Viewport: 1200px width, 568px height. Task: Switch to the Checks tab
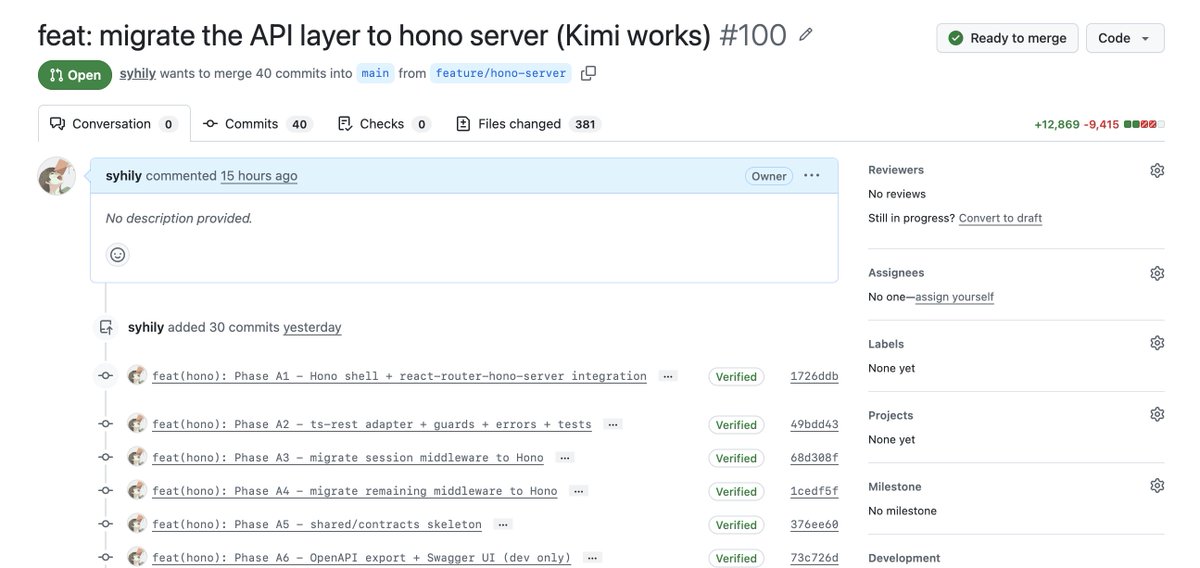384,124
